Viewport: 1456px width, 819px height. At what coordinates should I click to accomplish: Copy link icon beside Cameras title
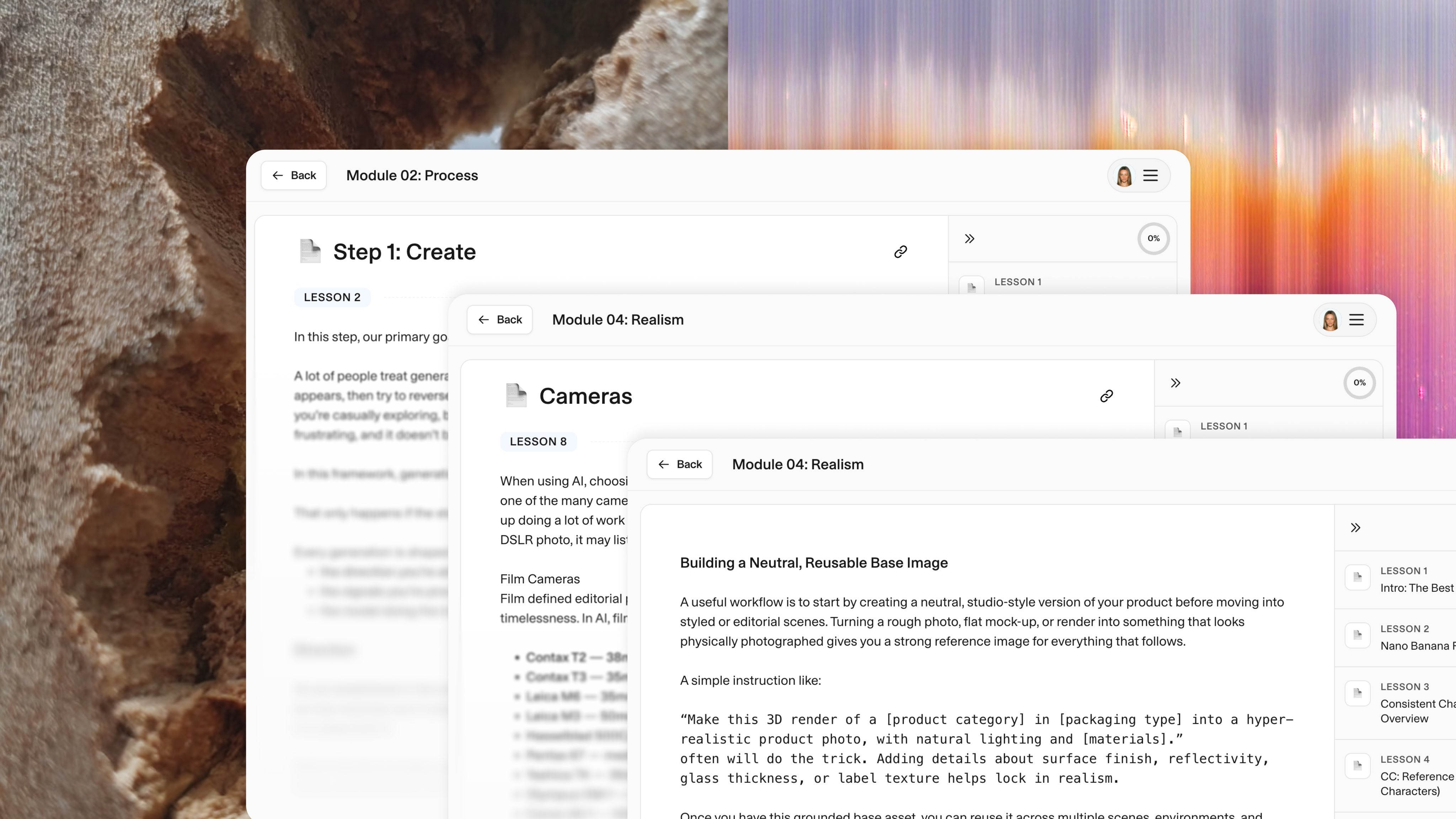(x=1106, y=396)
